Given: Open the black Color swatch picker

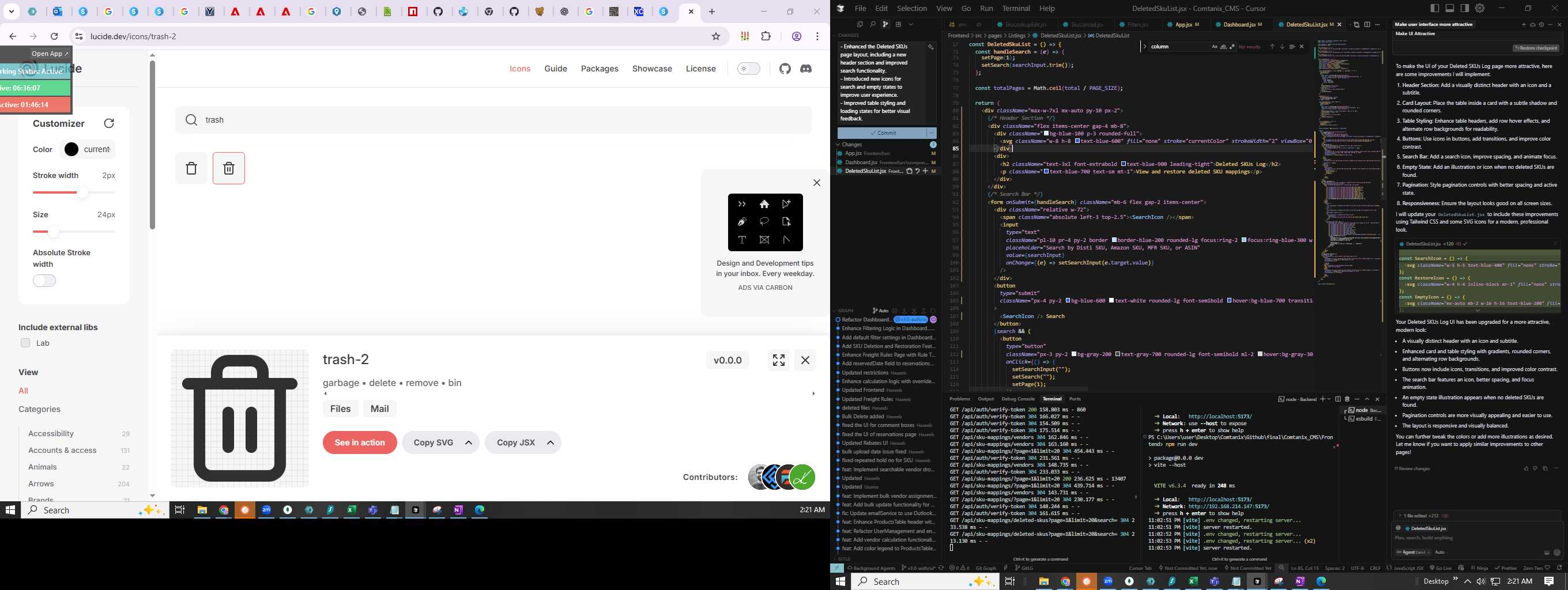Looking at the screenshot, I should [x=71, y=150].
